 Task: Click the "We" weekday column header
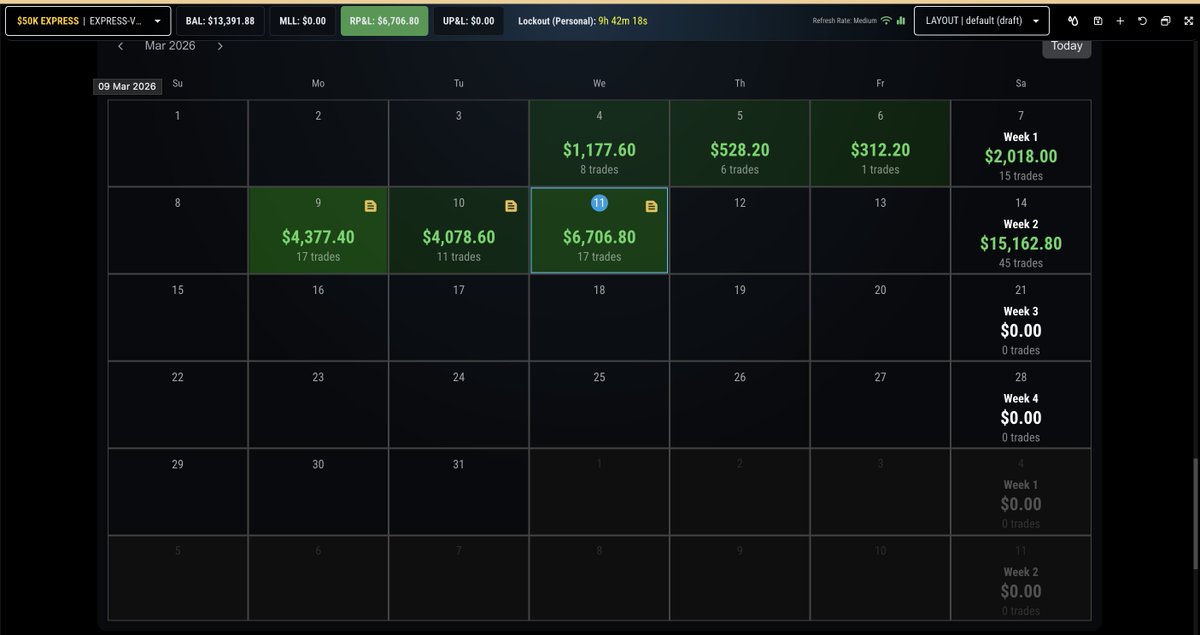[599, 84]
